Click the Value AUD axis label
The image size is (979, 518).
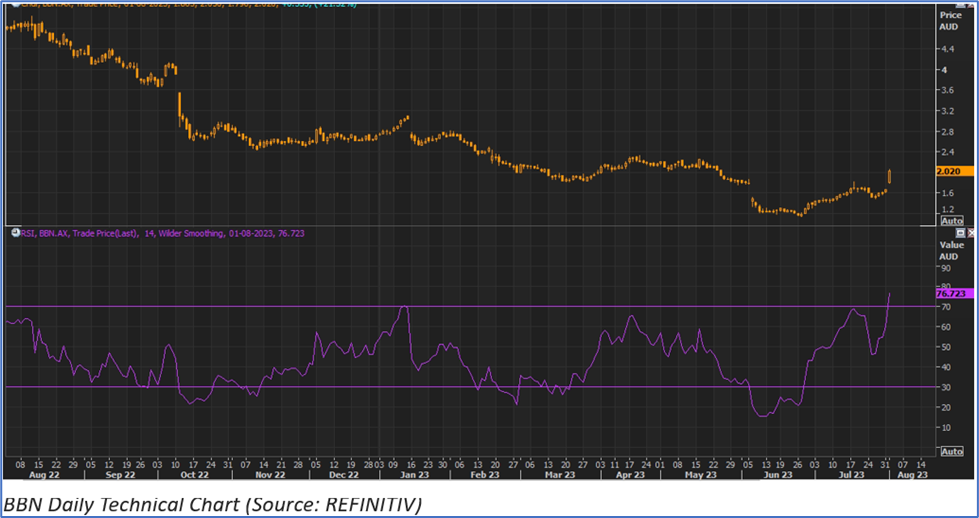(951, 250)
